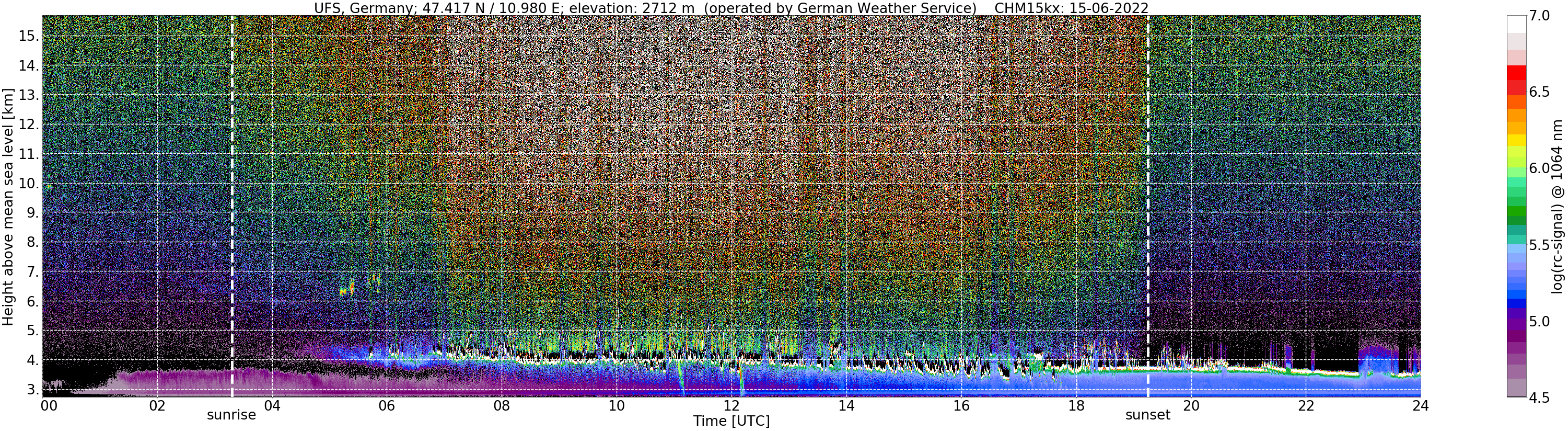Click time tick '22' on x-axis
The height and width of the screenshot is (431, 1568).
pyautogui.click(x=1305, y=405)
